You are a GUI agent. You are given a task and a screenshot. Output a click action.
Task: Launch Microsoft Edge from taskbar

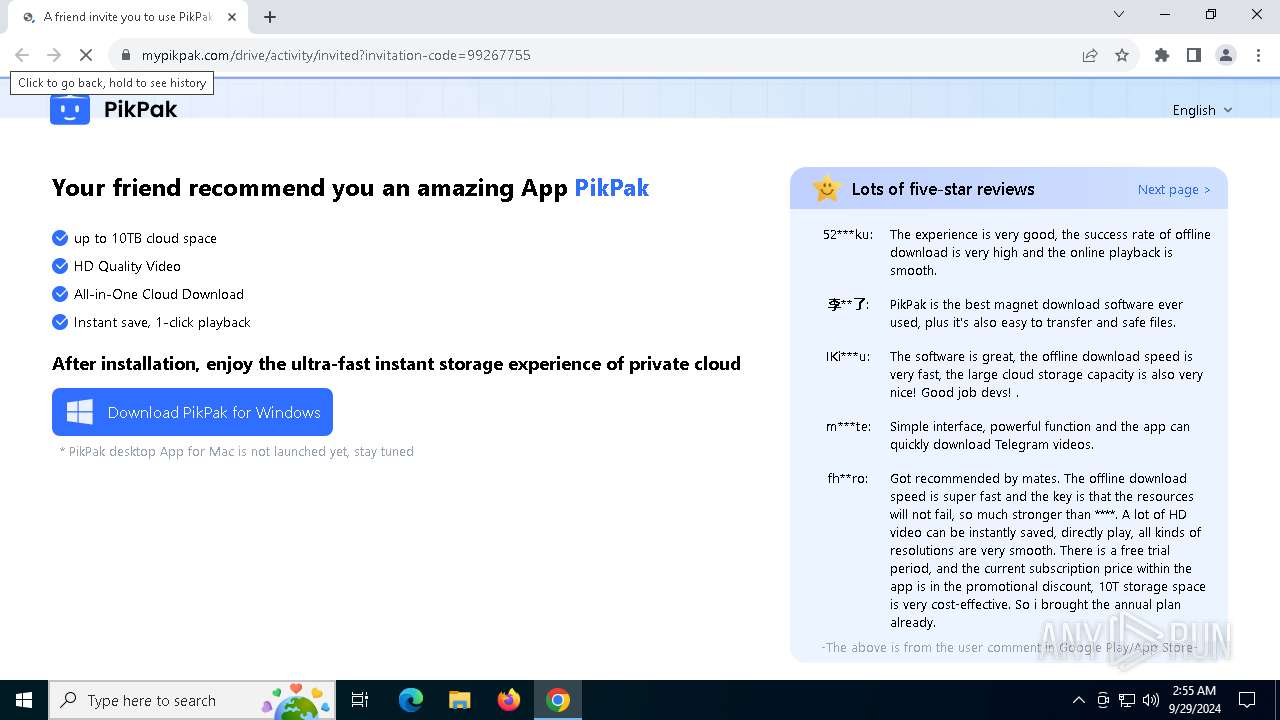(410, 700)
